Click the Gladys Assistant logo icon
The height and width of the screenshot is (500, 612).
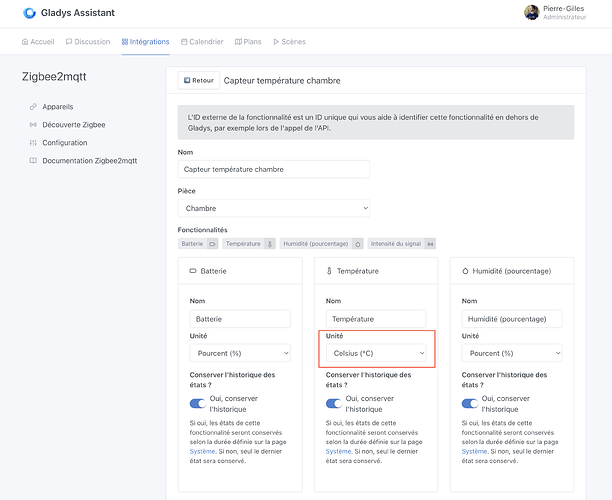click(33, 14)
